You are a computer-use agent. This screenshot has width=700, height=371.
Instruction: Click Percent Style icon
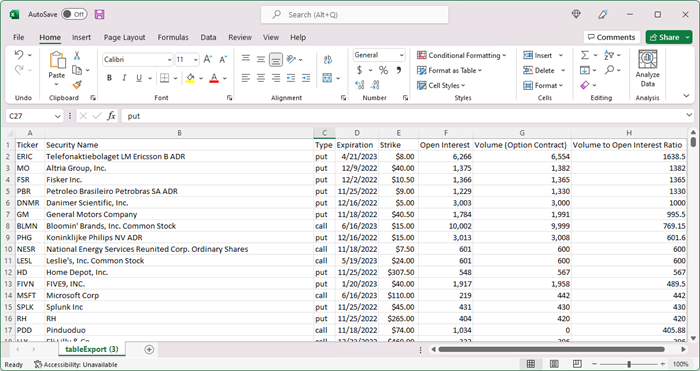pyautogui.click(x=383, y=70)
